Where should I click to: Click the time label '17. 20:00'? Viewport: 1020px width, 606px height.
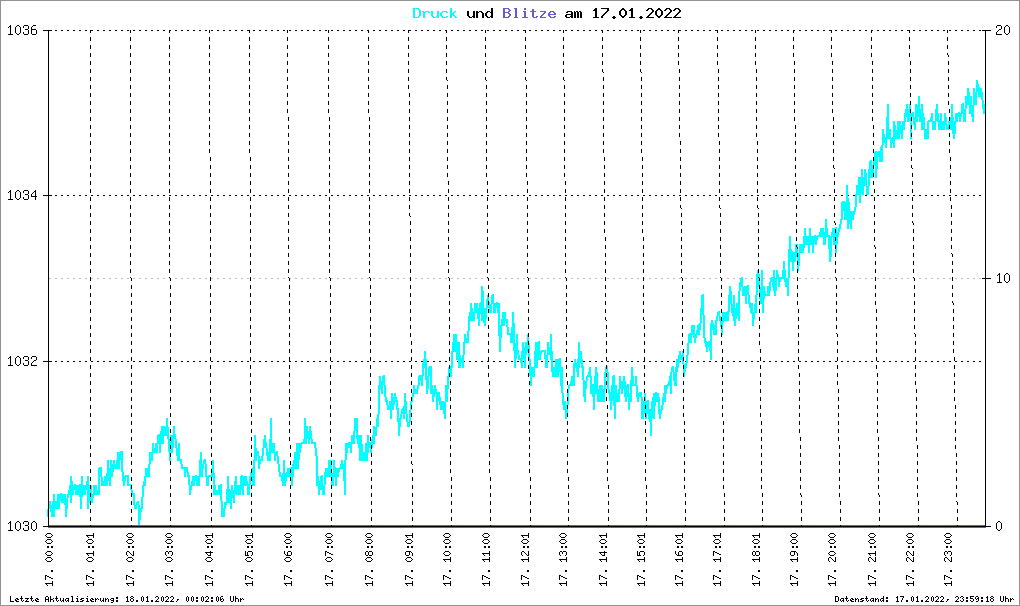point(833,560)
